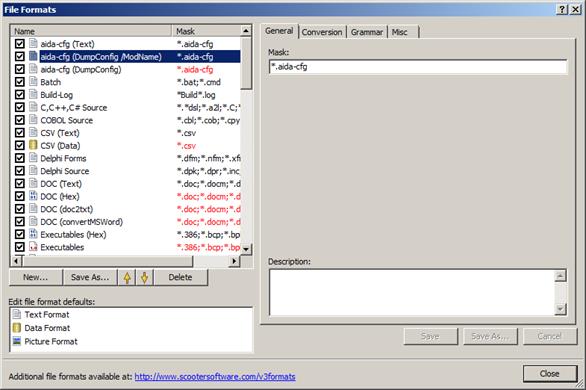Screen dimensions: 586x390
Task: Disable the Build-Log format checkbox
Action: (20, 95)
